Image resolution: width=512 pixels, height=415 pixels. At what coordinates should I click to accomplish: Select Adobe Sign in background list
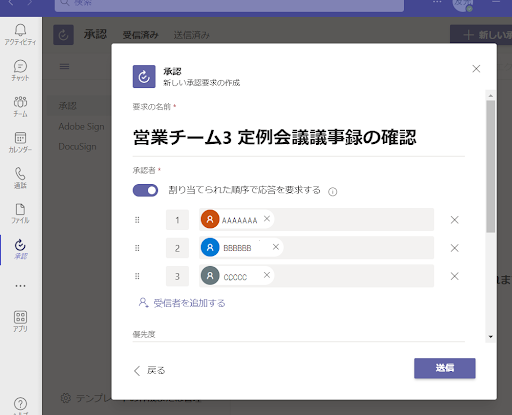coord(81,127)
